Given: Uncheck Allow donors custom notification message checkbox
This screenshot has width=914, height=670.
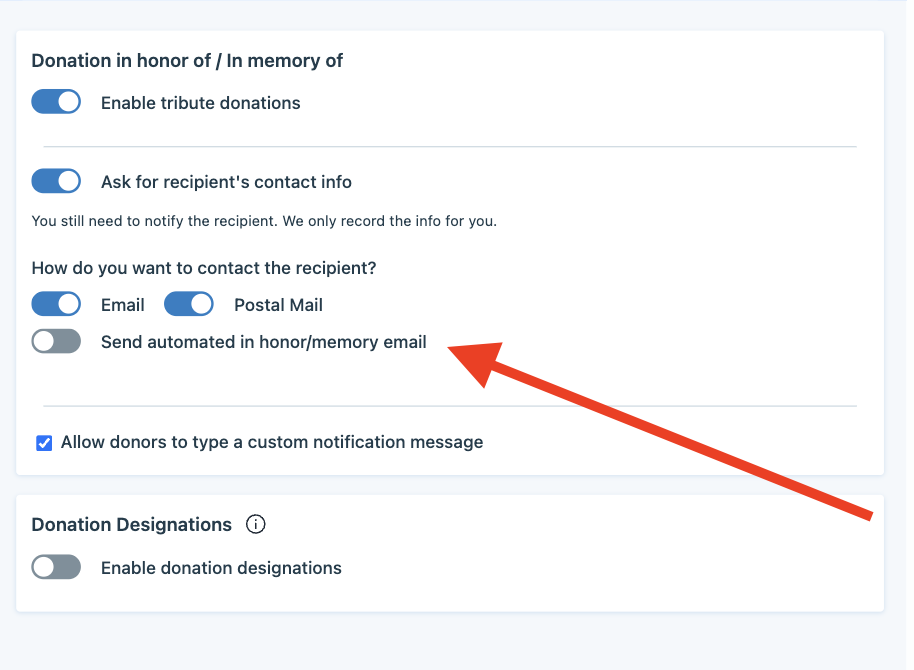Looking at the screenshot, I should (44, 443).
